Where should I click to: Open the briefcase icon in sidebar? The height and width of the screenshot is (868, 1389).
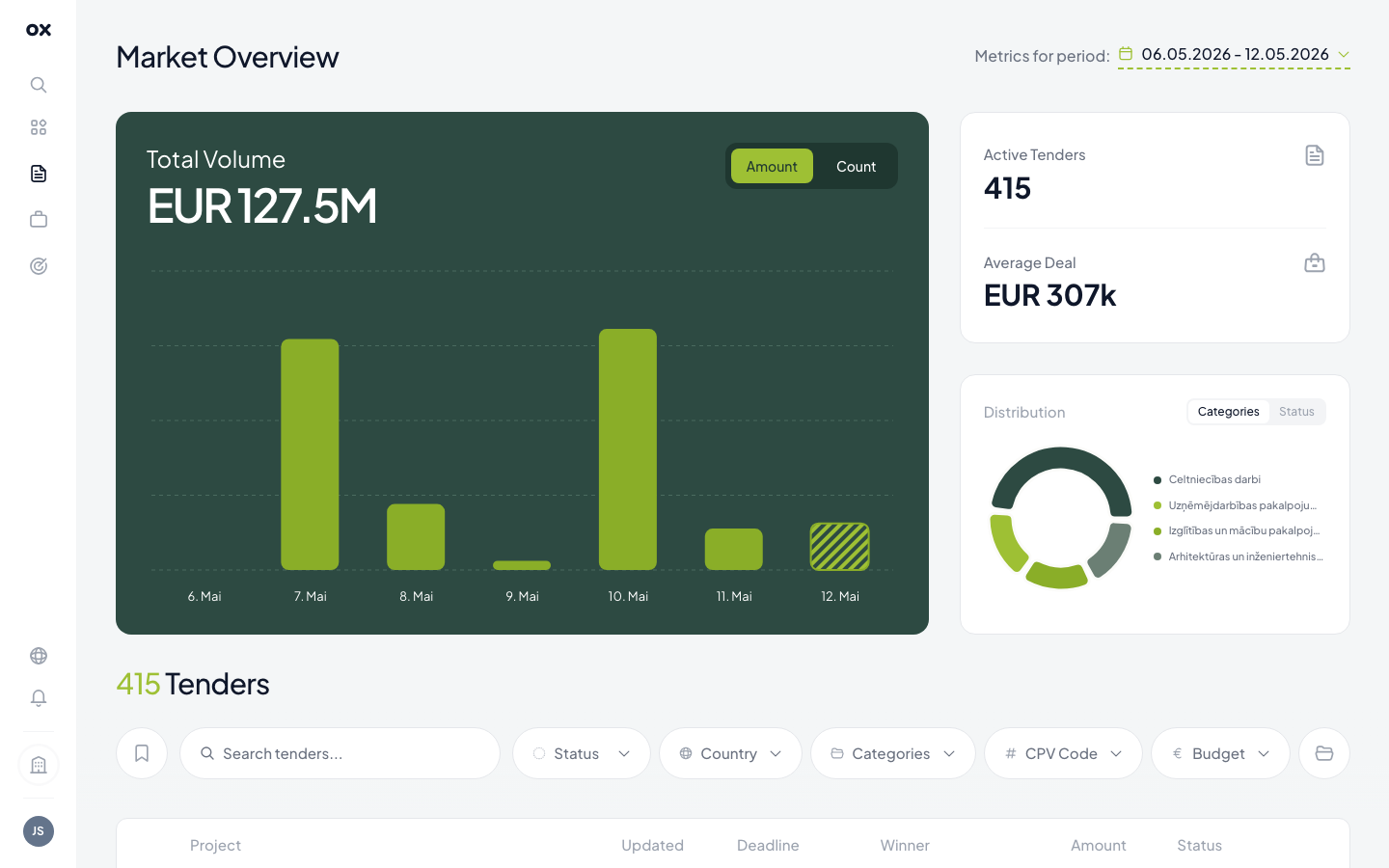[x=39, y=220]
